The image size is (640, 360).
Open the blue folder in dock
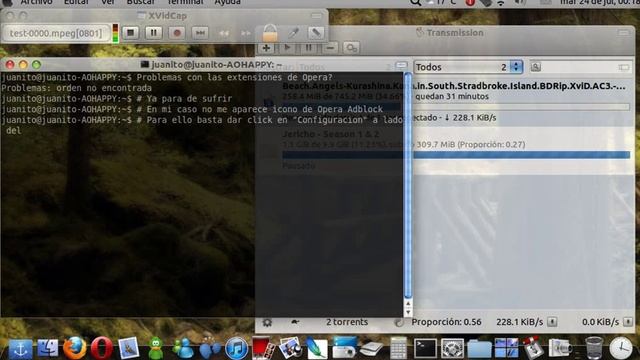(479, 350)
